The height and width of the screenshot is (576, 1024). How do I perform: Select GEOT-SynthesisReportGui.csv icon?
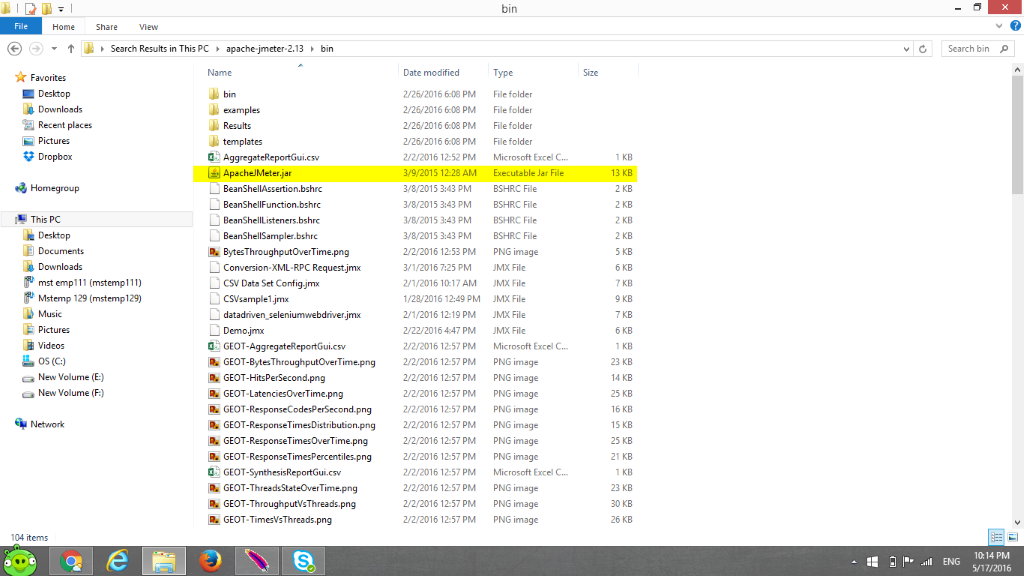coord(214,472)
